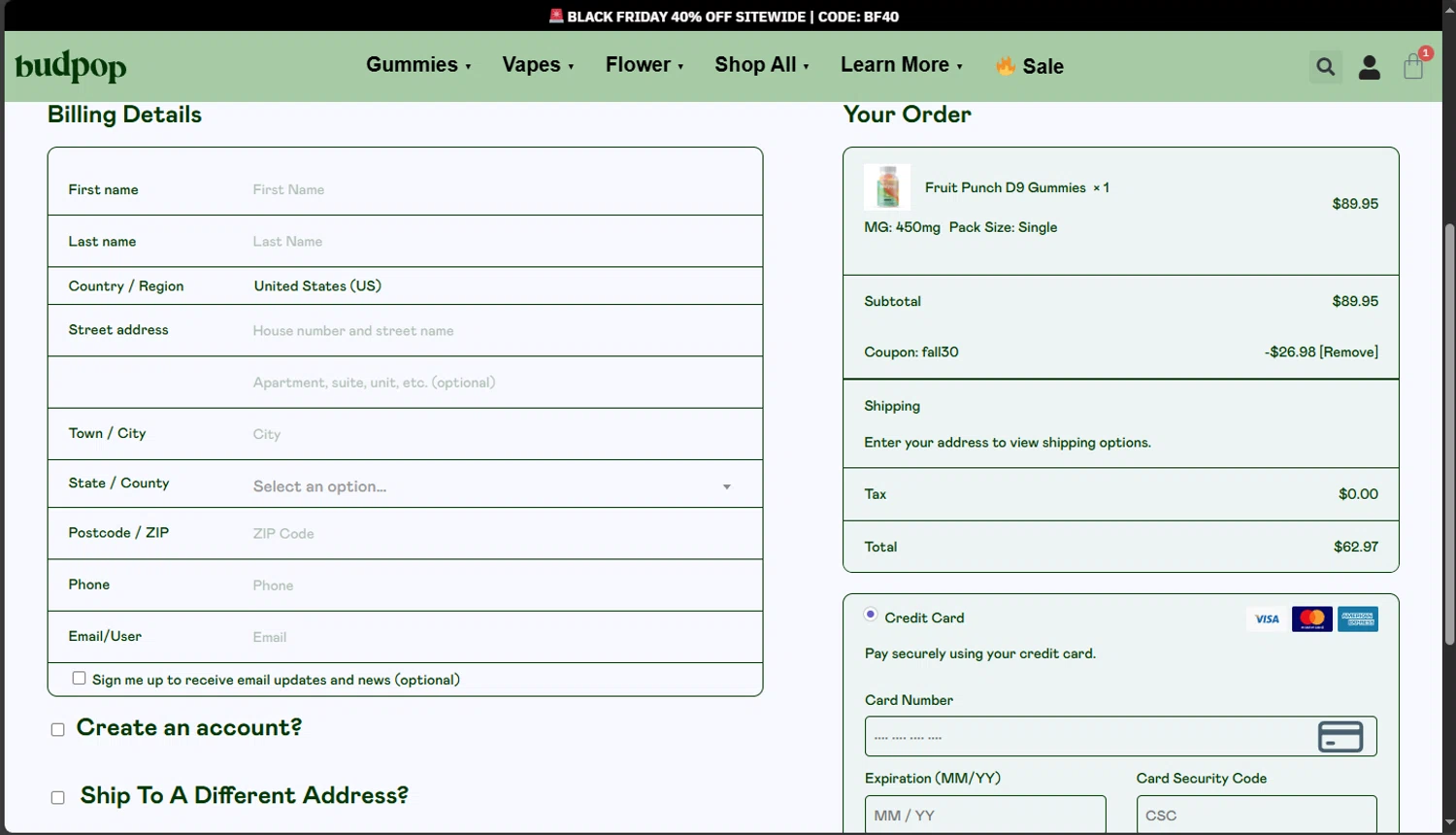Viewport: 1456px width, 835px height.
Task: Click 'Pay securely using your credit card' text
Action: click(x=980, y=653)
